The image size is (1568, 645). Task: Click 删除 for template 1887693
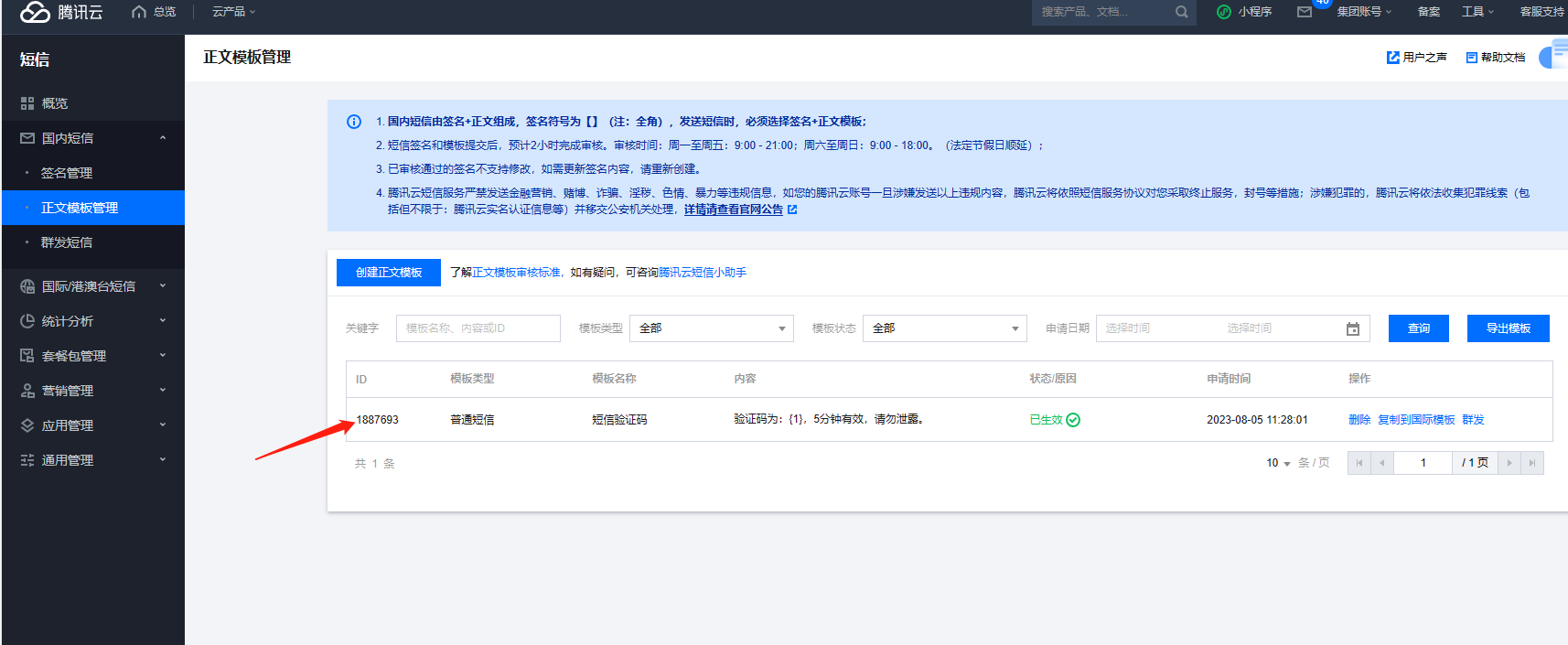click(1359, 420)
